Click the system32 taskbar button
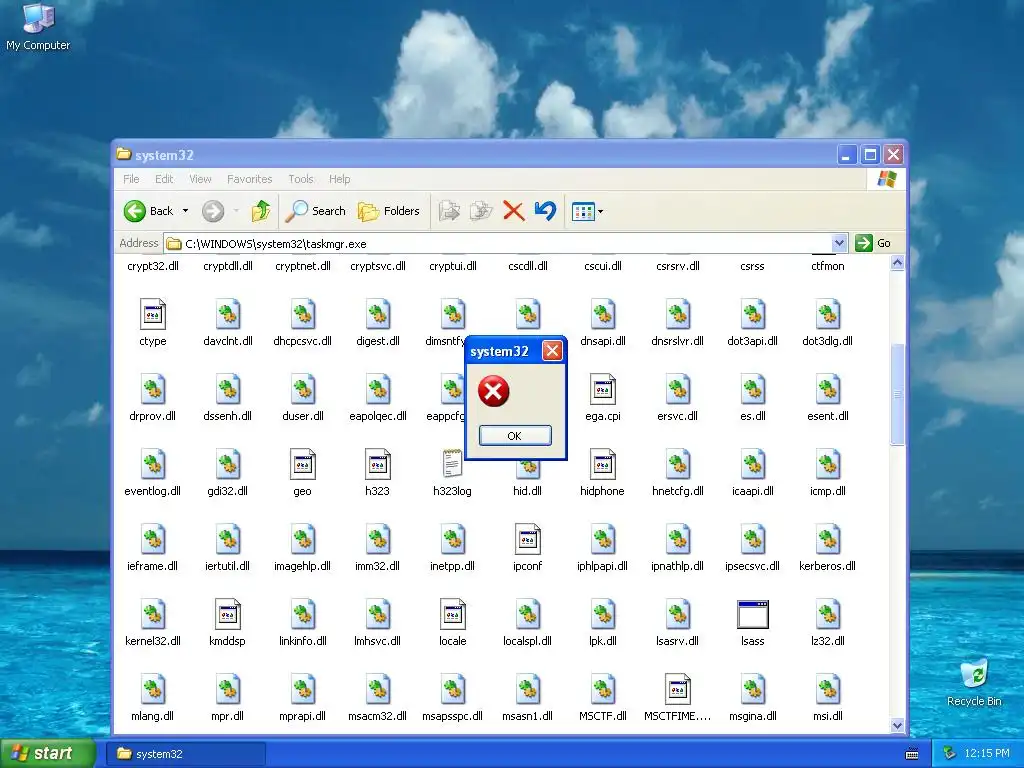Image resolution: width=1024 pixels, height=768 pixels. pyautogui.click(x=186, y=754)
